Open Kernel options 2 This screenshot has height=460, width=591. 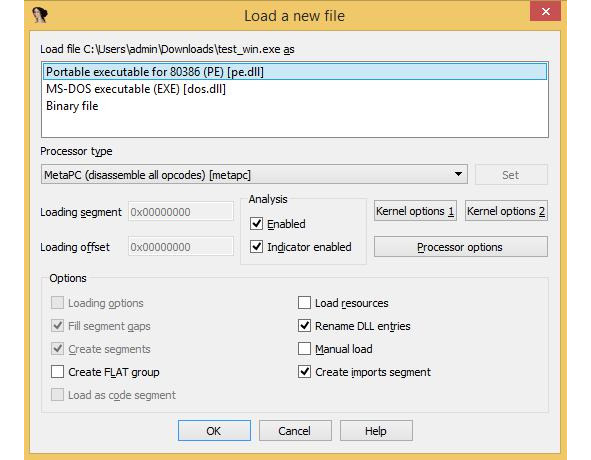(506, 211)
